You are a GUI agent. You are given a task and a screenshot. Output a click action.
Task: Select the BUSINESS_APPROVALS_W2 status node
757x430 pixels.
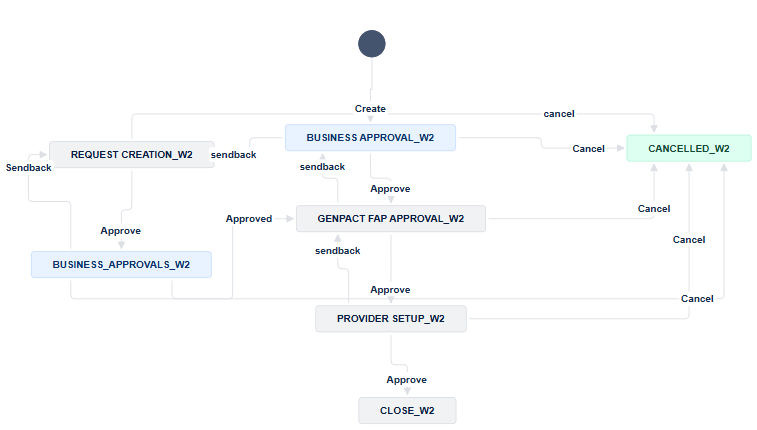(x=121, y=264)
